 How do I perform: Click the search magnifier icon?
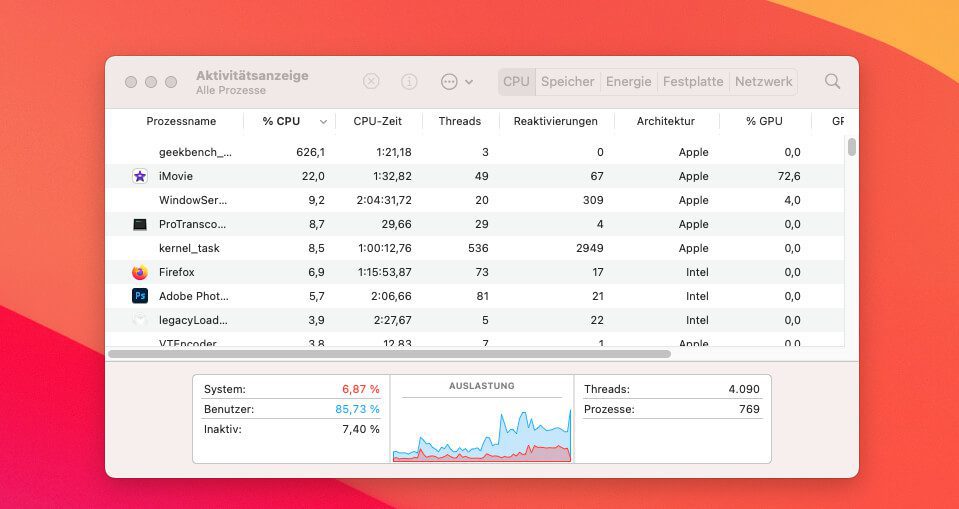click(x=832, y=81)
